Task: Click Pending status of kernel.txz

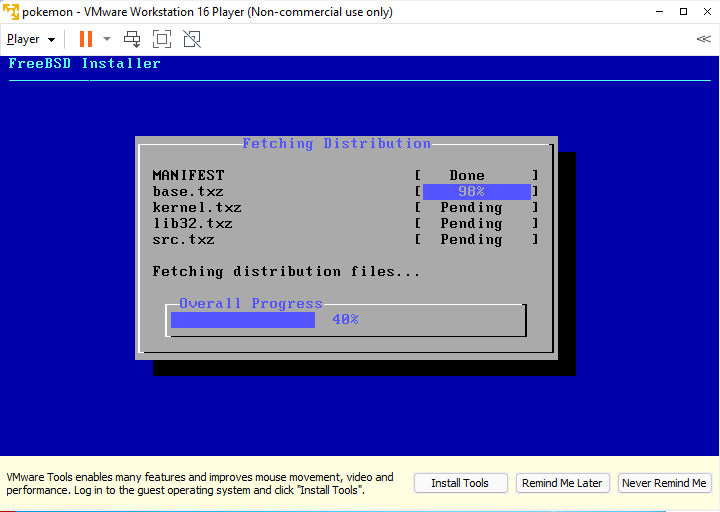Action: click(x=472, y=208)
